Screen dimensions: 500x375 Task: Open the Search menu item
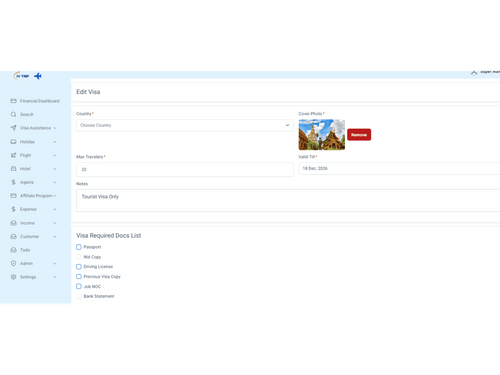pyautogui.click(x=27, y=114)
